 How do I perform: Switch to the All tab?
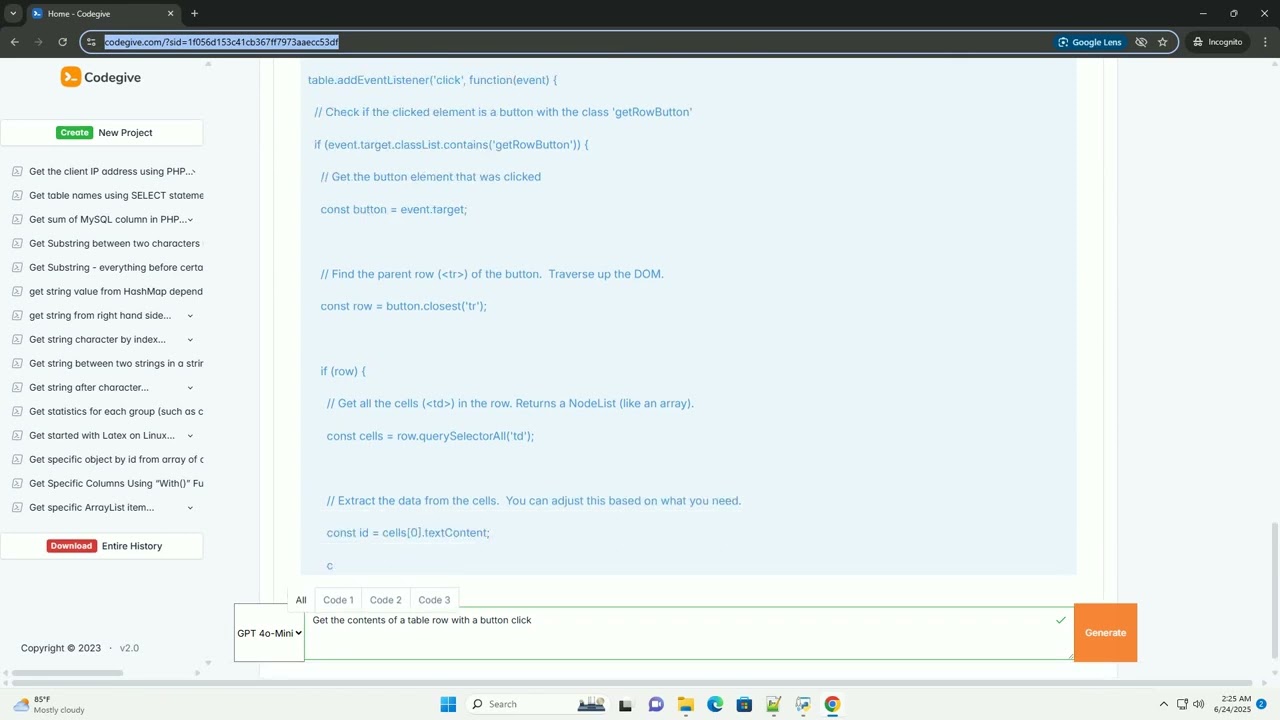301,600
